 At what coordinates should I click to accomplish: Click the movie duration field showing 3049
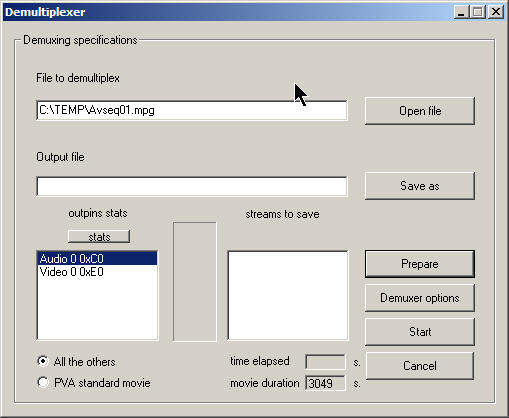[x=325, y=383]
